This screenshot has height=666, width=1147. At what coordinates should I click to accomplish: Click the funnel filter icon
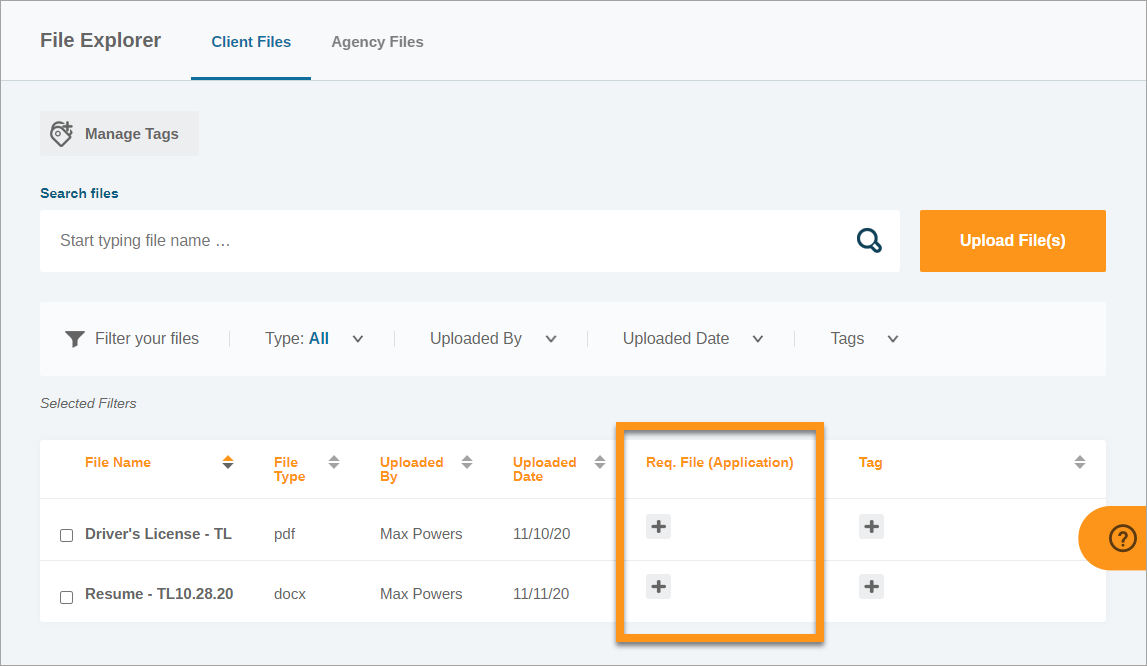[75, 339]
